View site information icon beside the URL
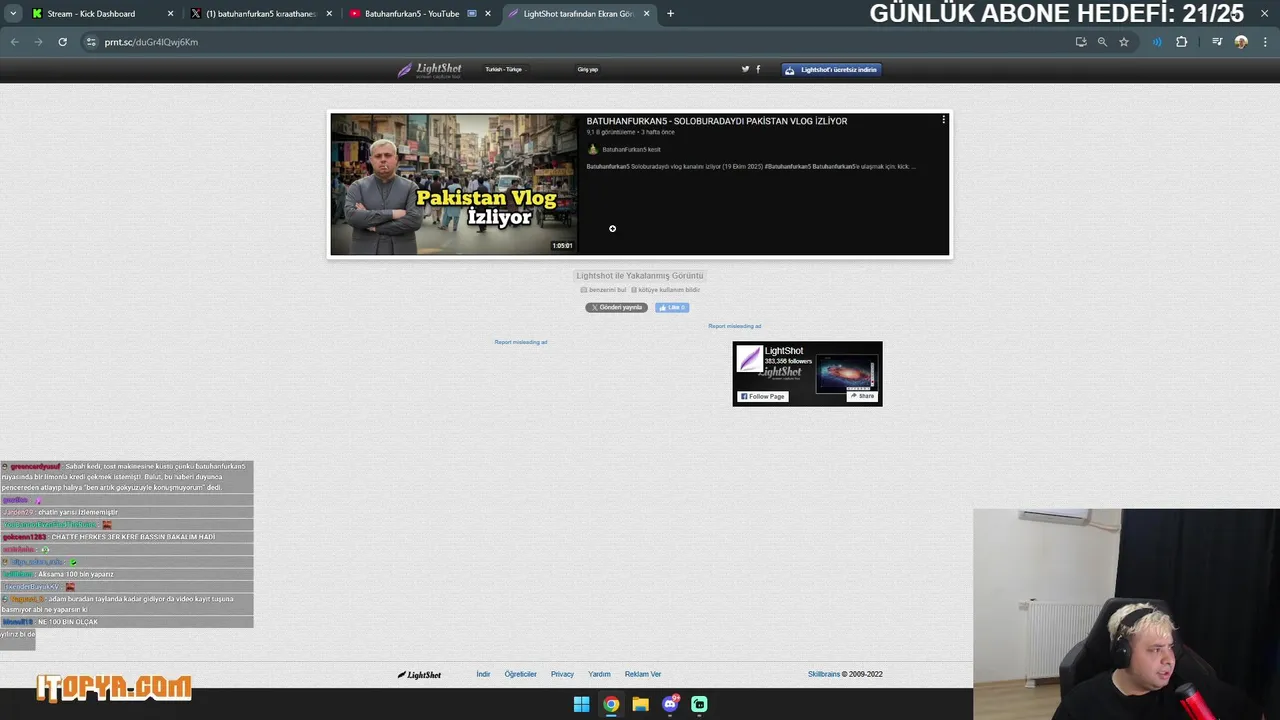The height and width of the screenshot is (720, 1280). click(x=91, y=42)
